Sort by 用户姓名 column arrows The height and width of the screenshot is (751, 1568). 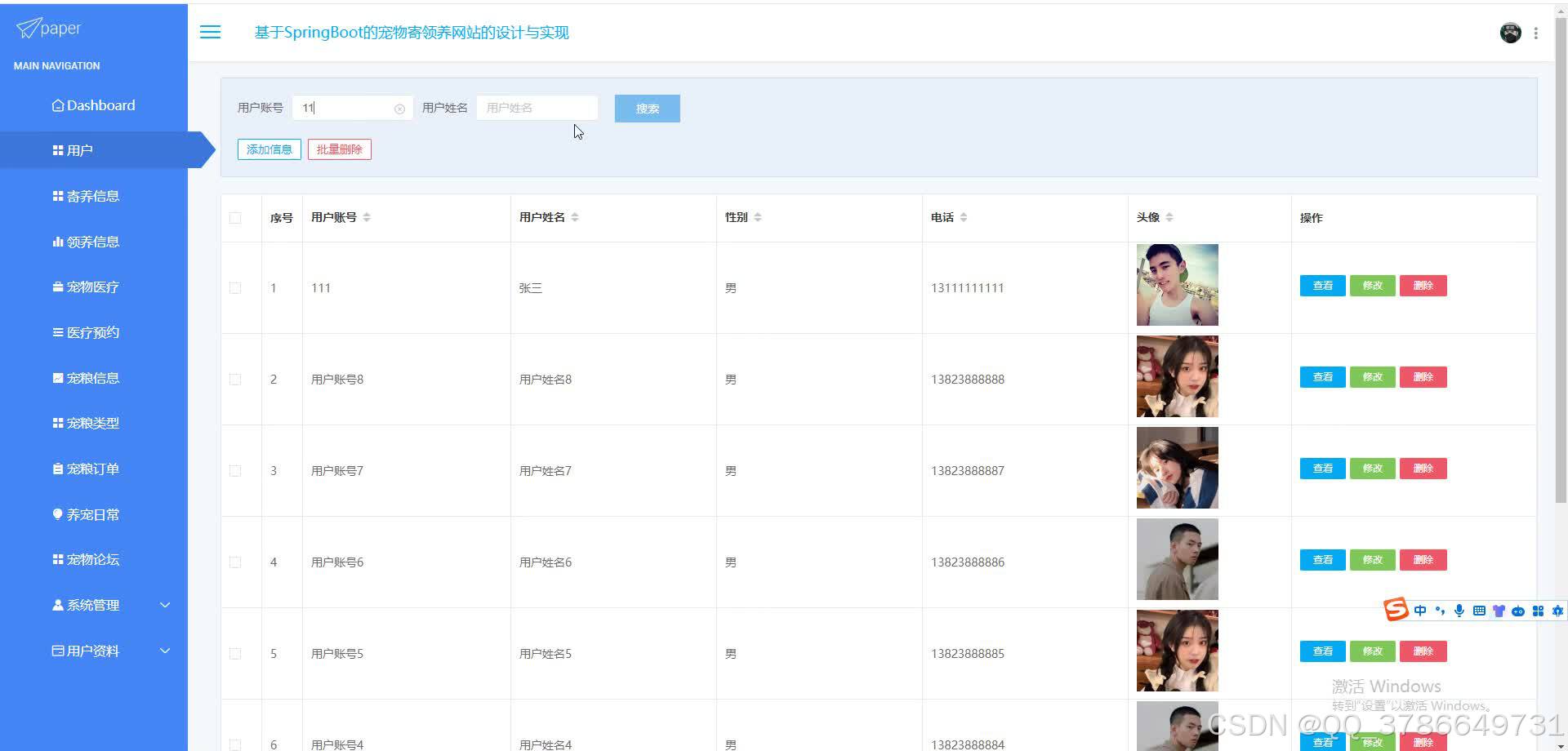pos(575,217)
